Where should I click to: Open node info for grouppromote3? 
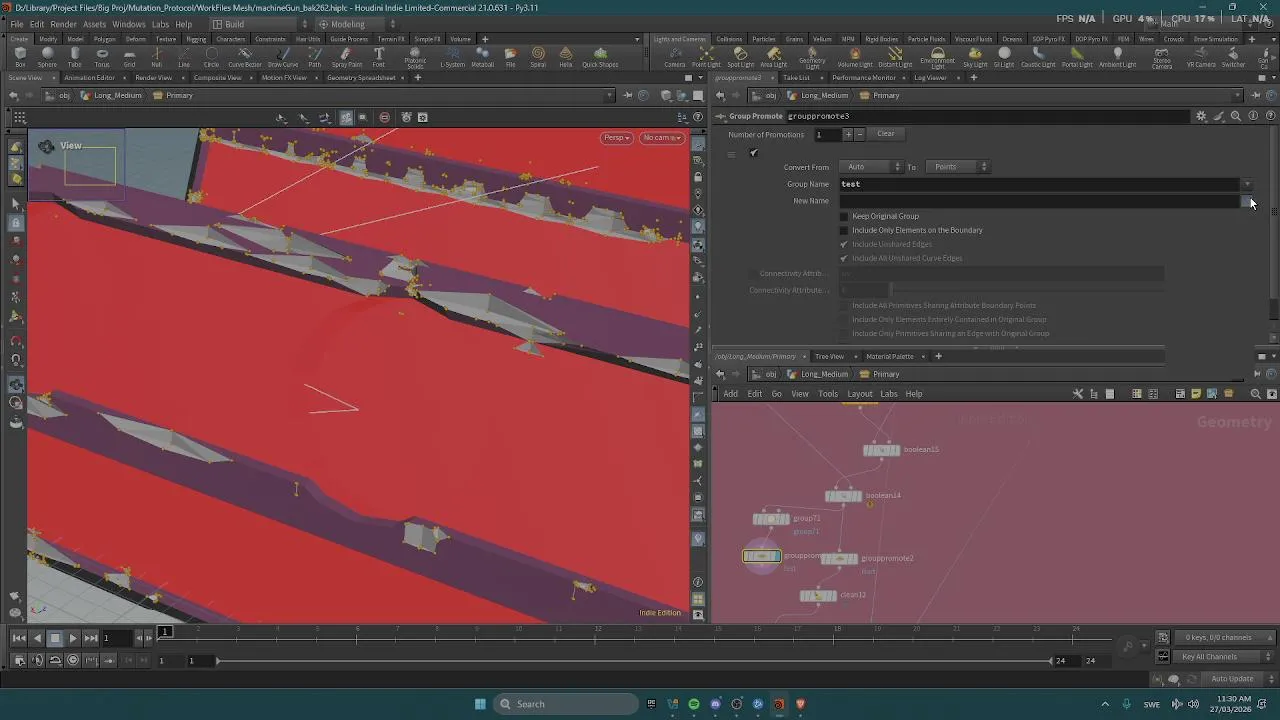tap(1254, 116)
